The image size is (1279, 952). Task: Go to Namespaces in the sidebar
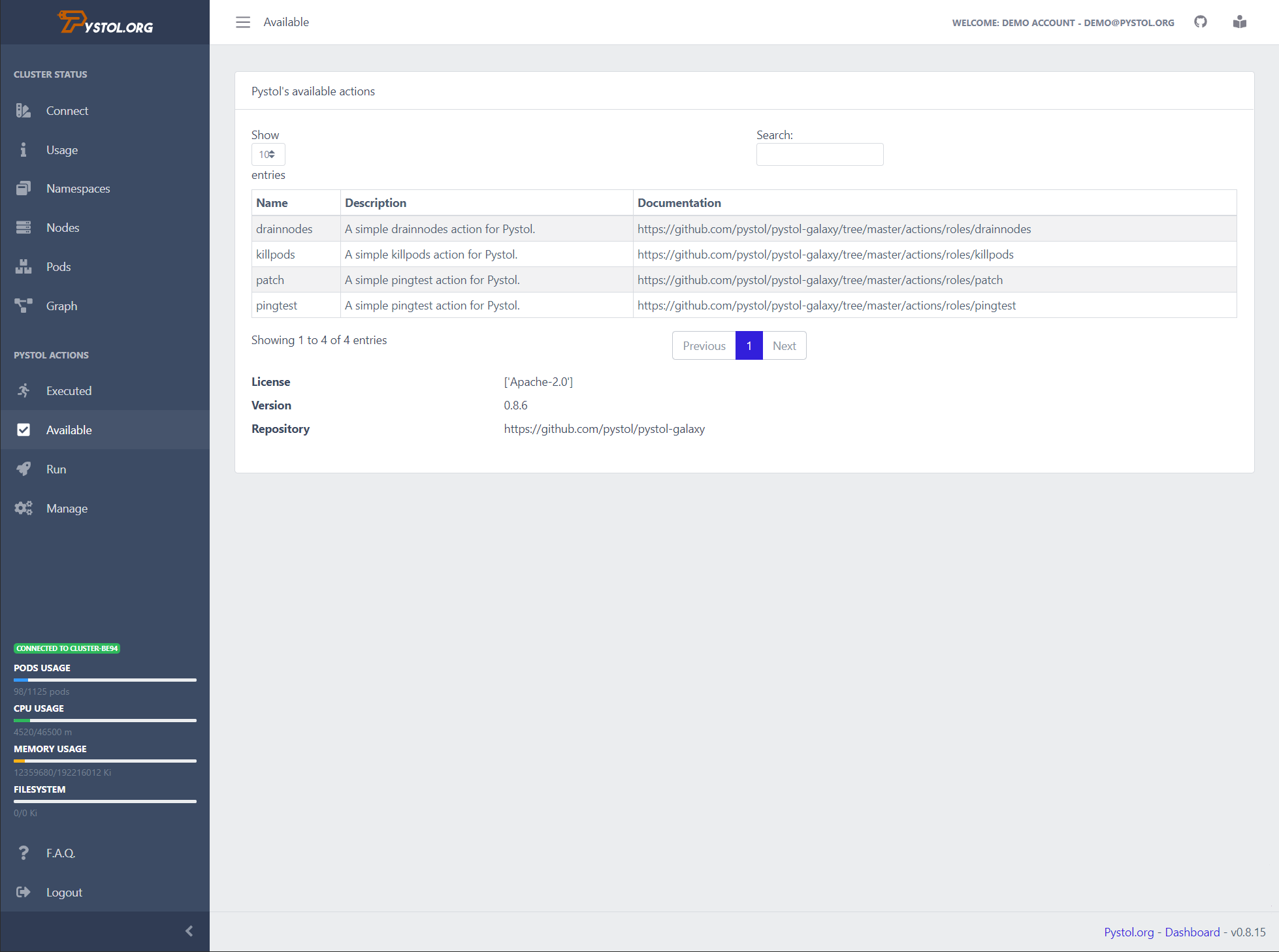click(78, 189)
